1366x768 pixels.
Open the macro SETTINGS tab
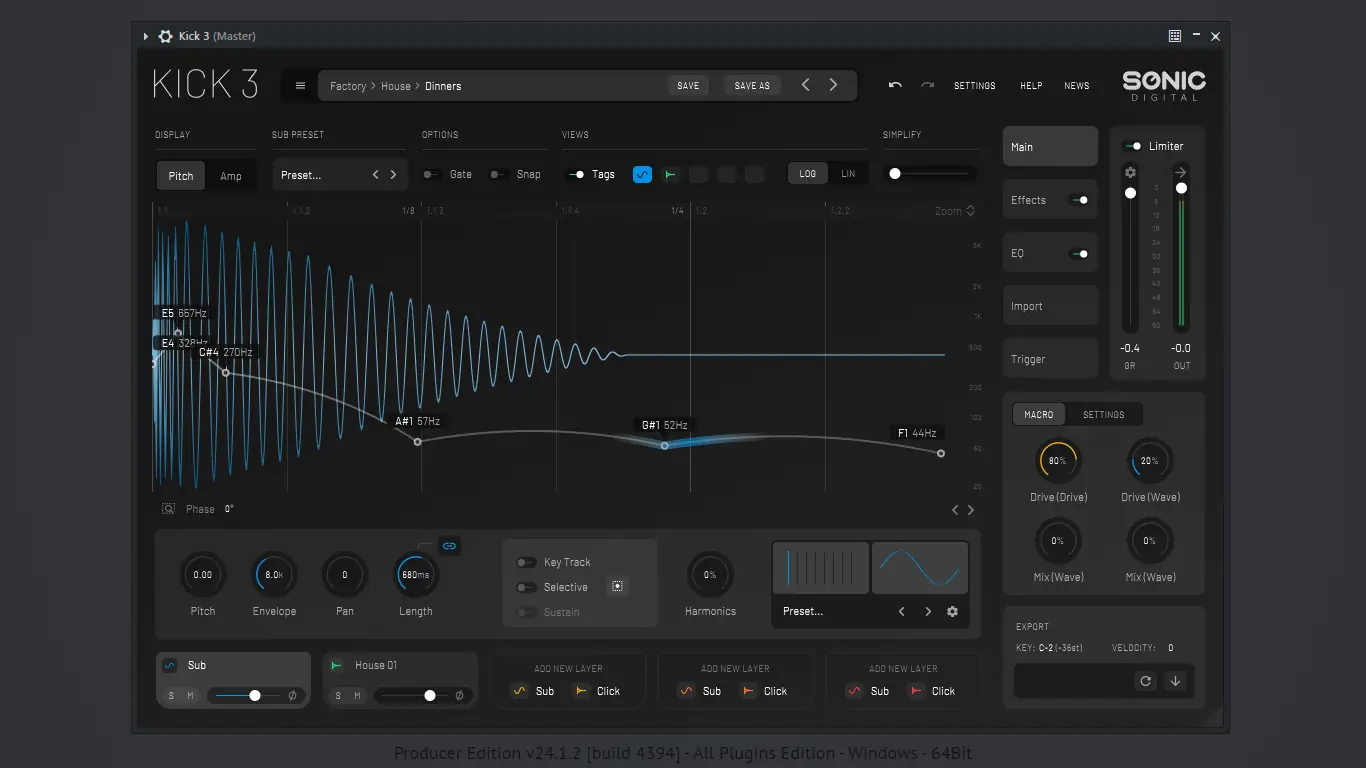(x=1104, y=414)
